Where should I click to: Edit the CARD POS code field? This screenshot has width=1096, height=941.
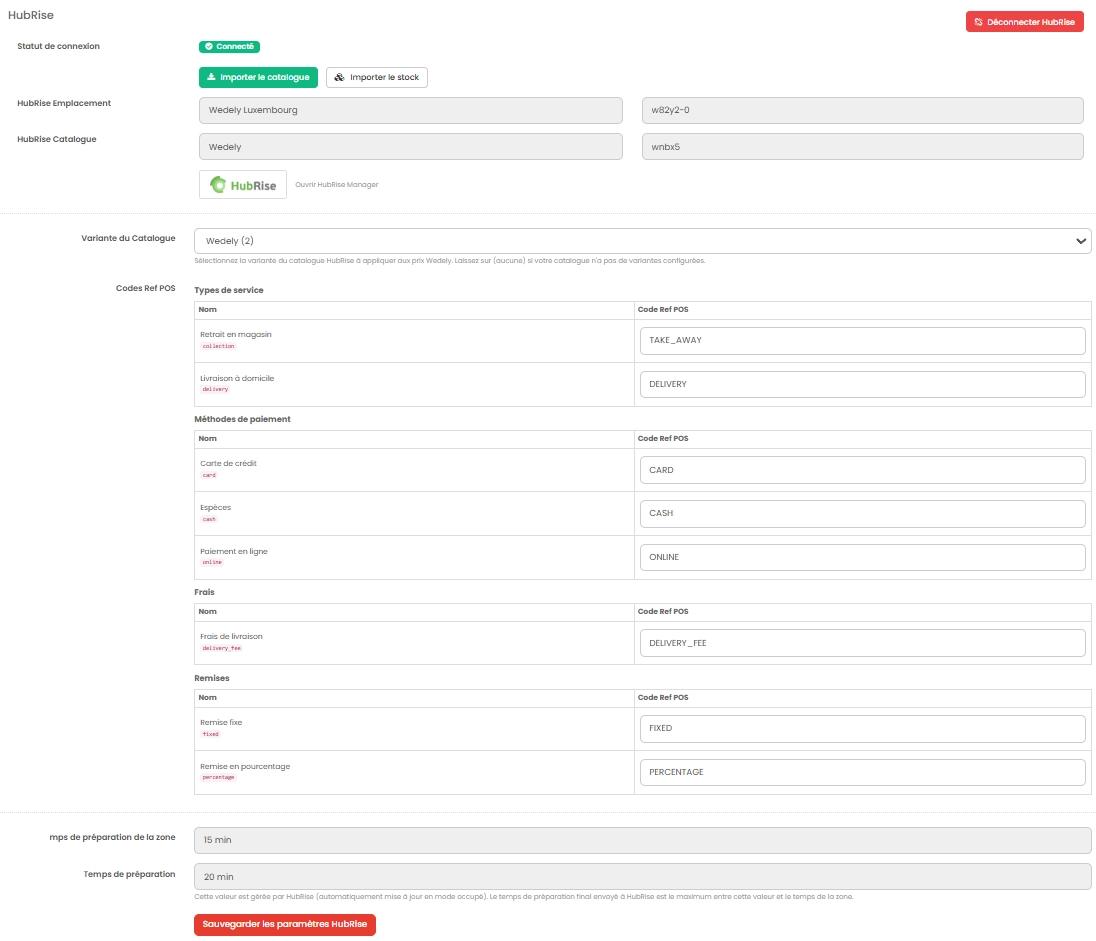click(x=863, y=470)
